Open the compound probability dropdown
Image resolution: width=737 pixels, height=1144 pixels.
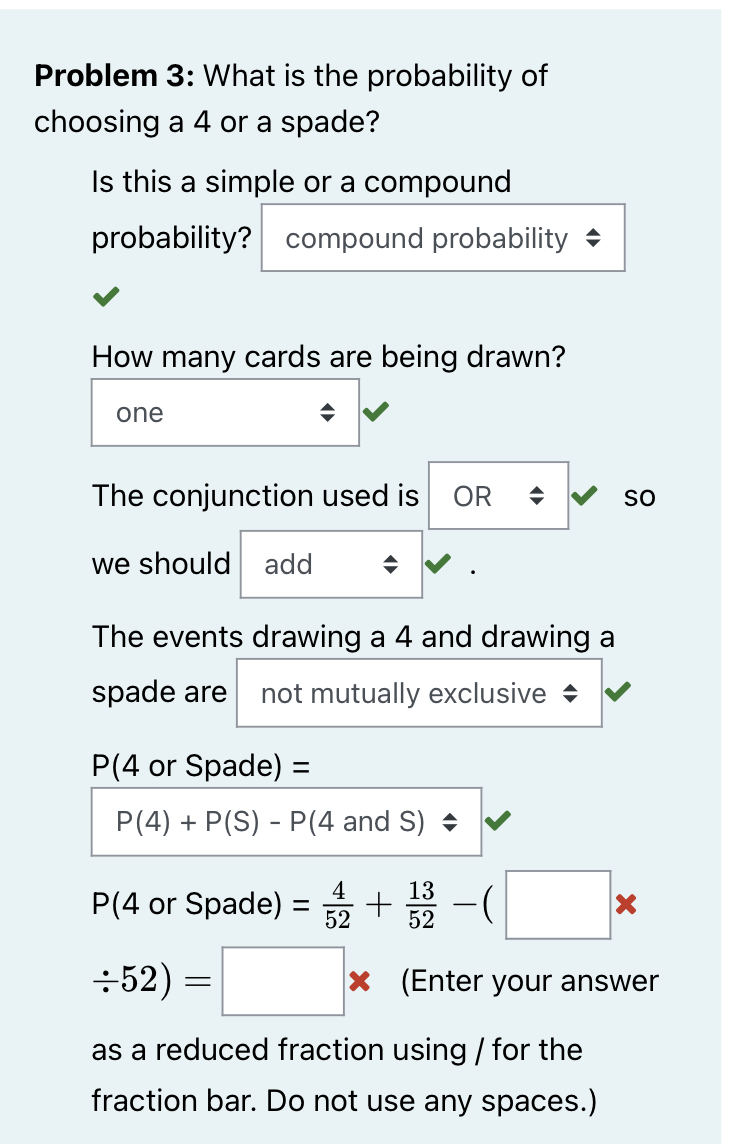tap(443, 238)
